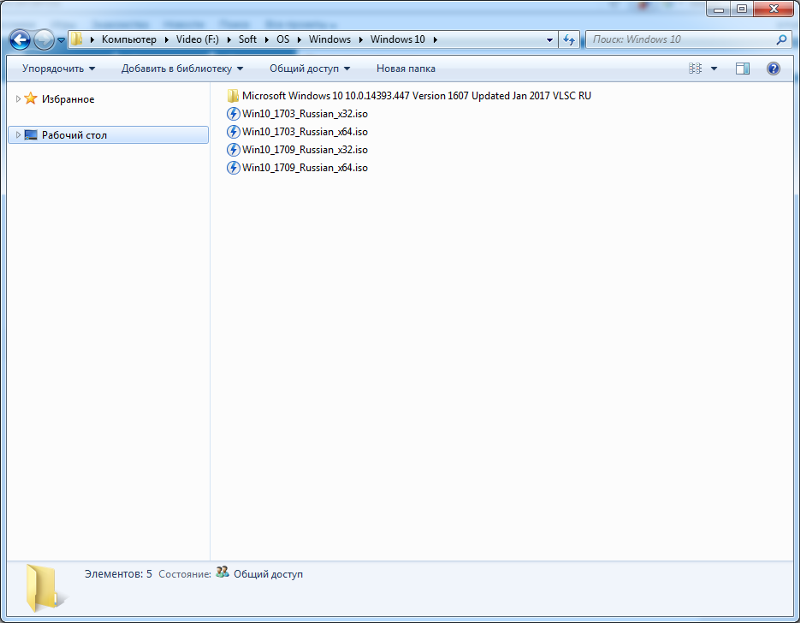
Task: Expand the Рабочий стол tree node
Action: pyautogui.click(x=18, y=135)
